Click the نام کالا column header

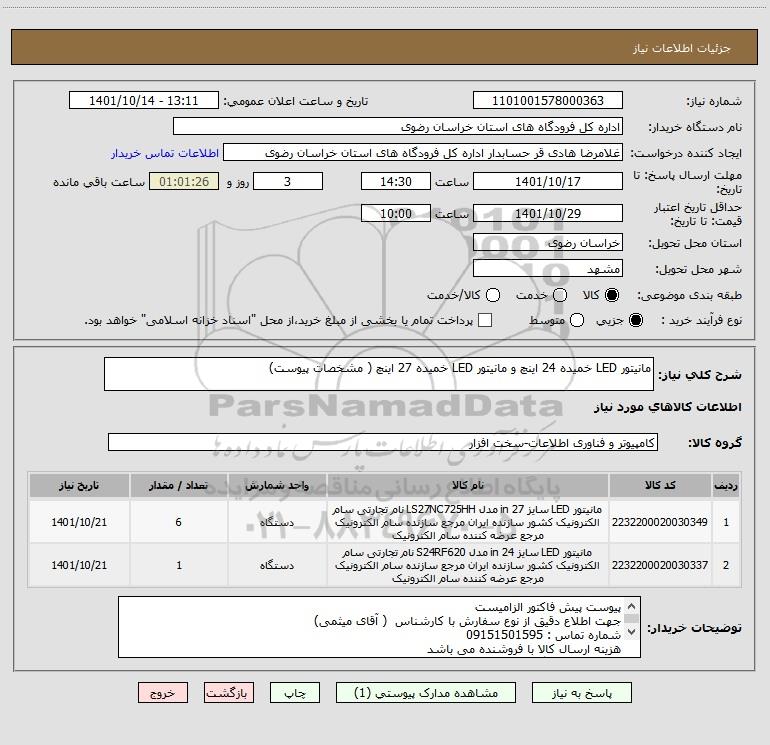coord(468,486)
